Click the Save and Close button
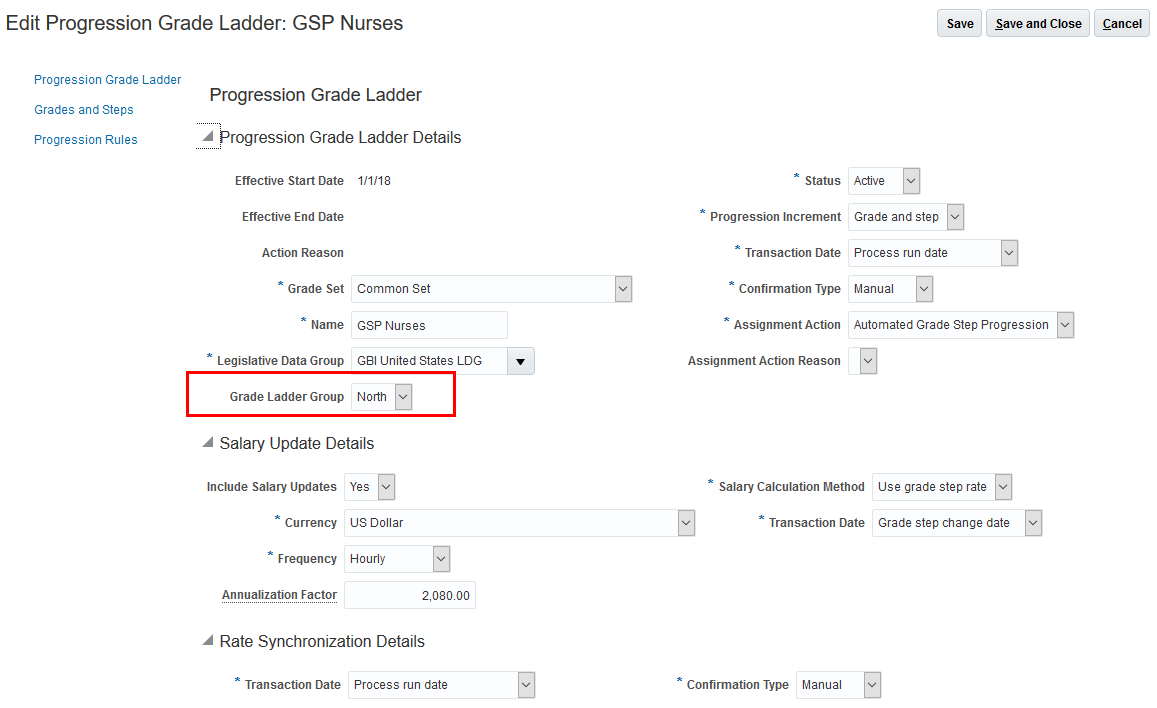 (1038, 24)
